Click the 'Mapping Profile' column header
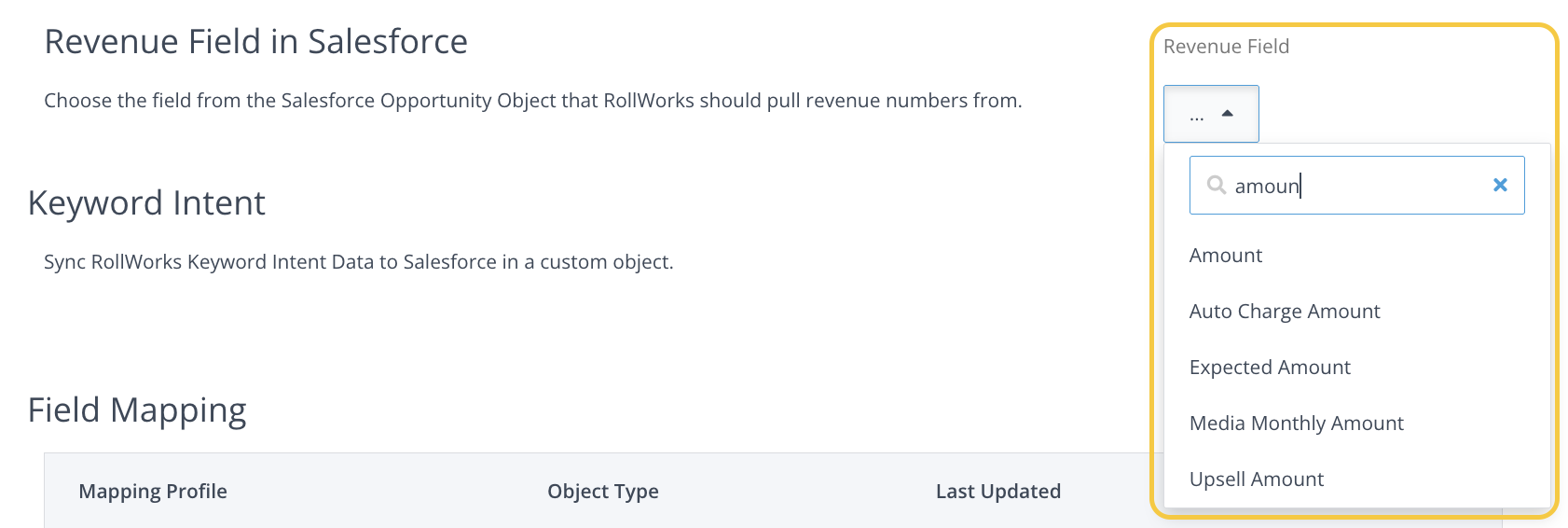Screen dimensions: 1568x528 click(153, 492)
